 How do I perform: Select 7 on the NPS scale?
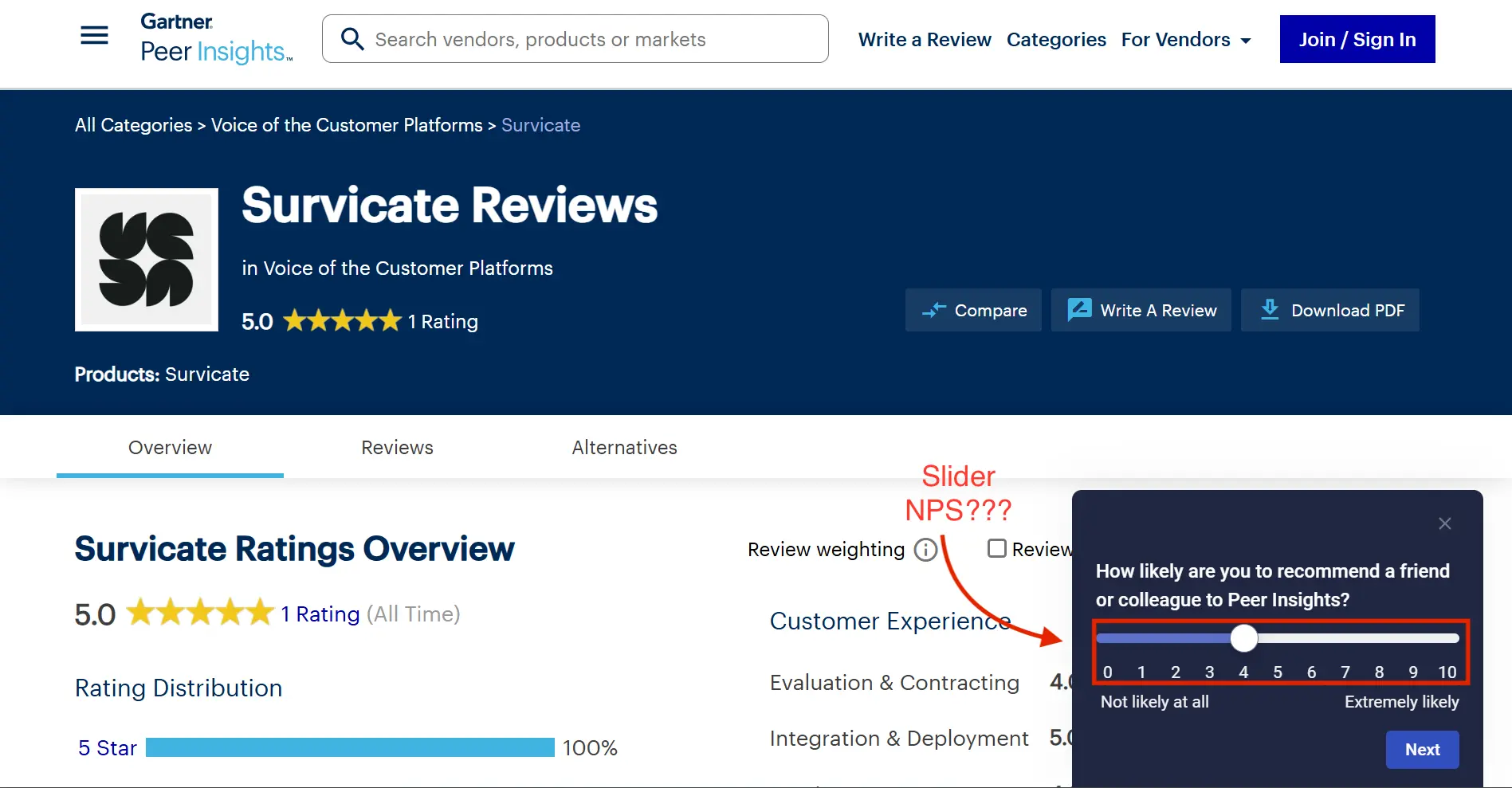click(x=1345, y=672)
